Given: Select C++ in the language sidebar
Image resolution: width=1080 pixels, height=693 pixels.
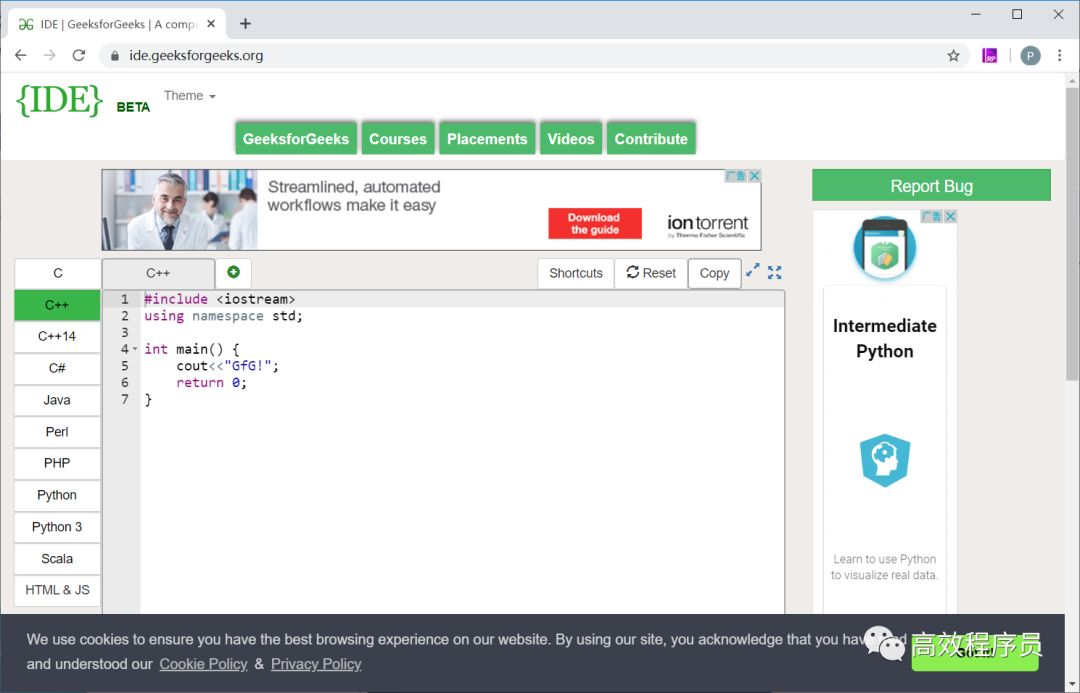Looking at the screenshot, I should pos(57,305).
